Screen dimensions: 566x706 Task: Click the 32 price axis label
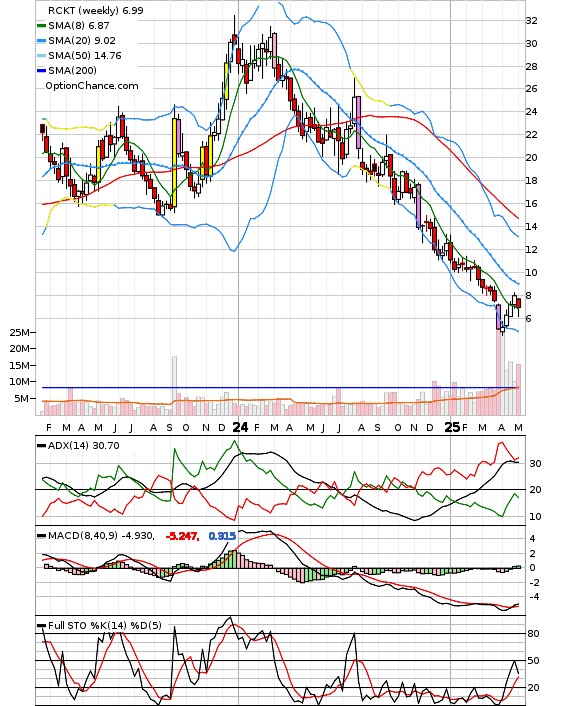531,21
